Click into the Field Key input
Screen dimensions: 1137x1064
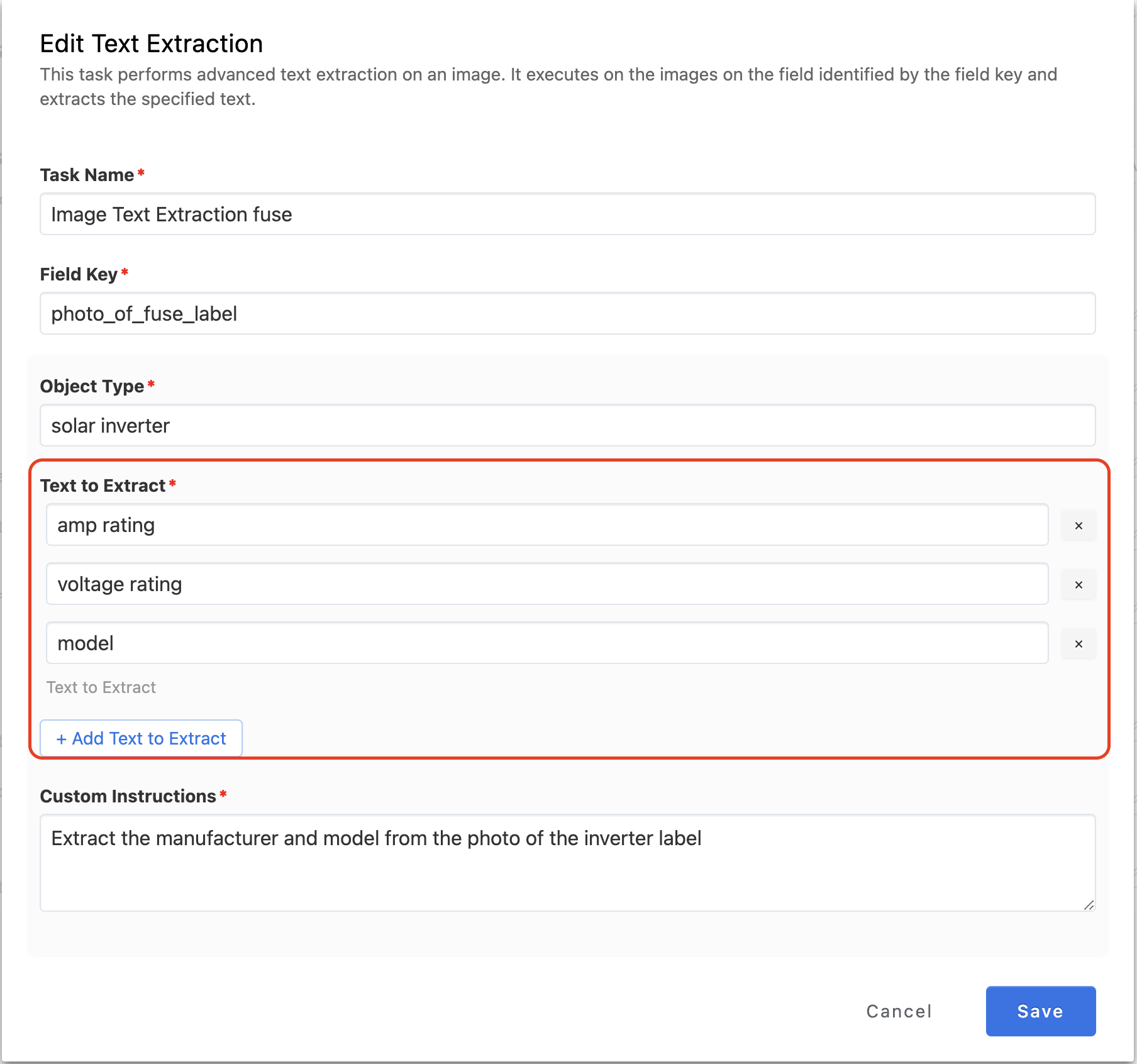coord(567,314)
